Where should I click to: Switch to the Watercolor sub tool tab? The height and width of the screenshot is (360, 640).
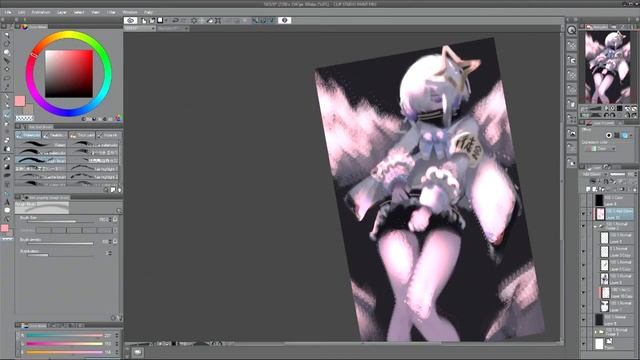click(28, 135)
